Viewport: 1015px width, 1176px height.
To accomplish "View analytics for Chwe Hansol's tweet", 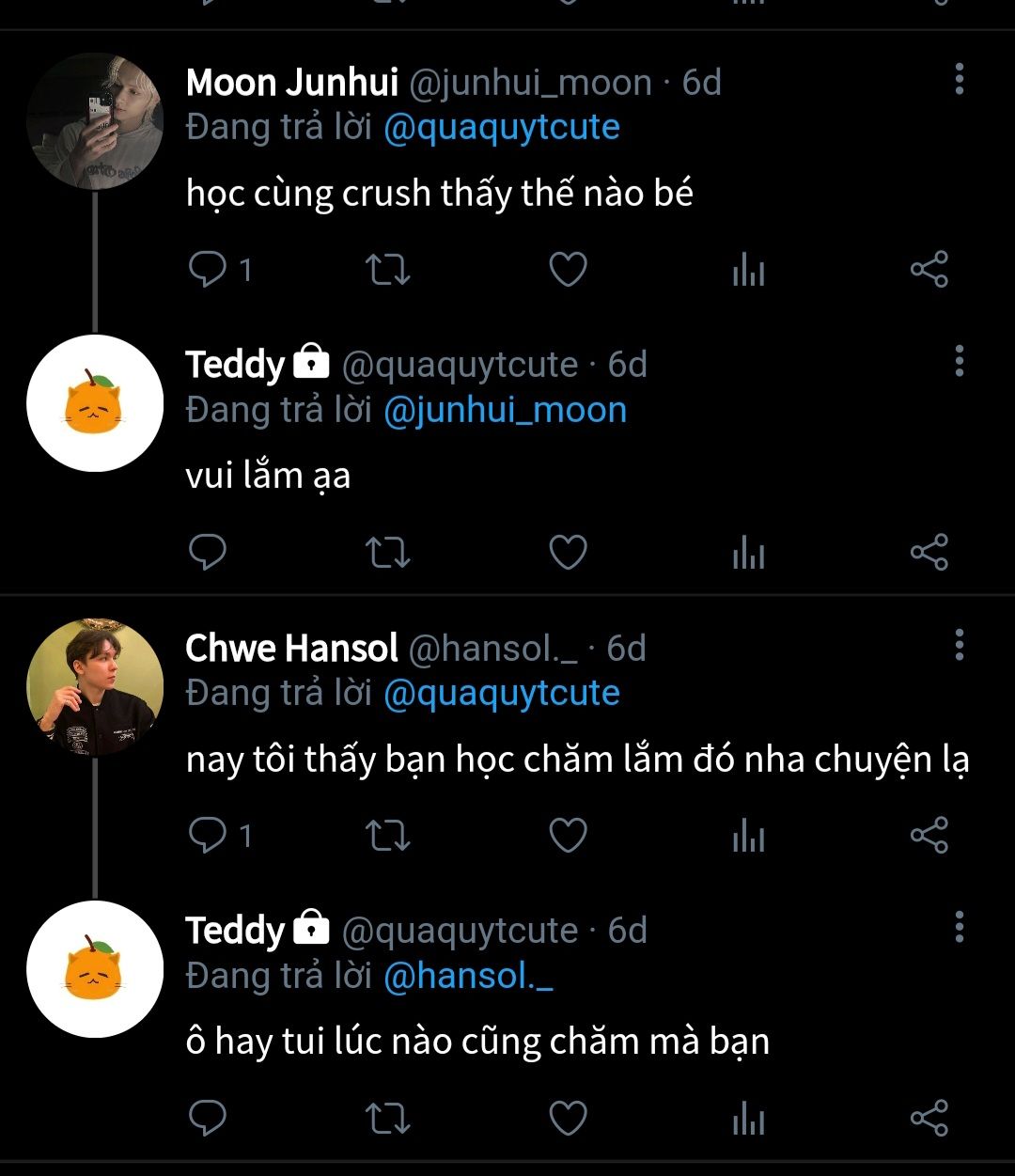I will [x=748, y=836].
